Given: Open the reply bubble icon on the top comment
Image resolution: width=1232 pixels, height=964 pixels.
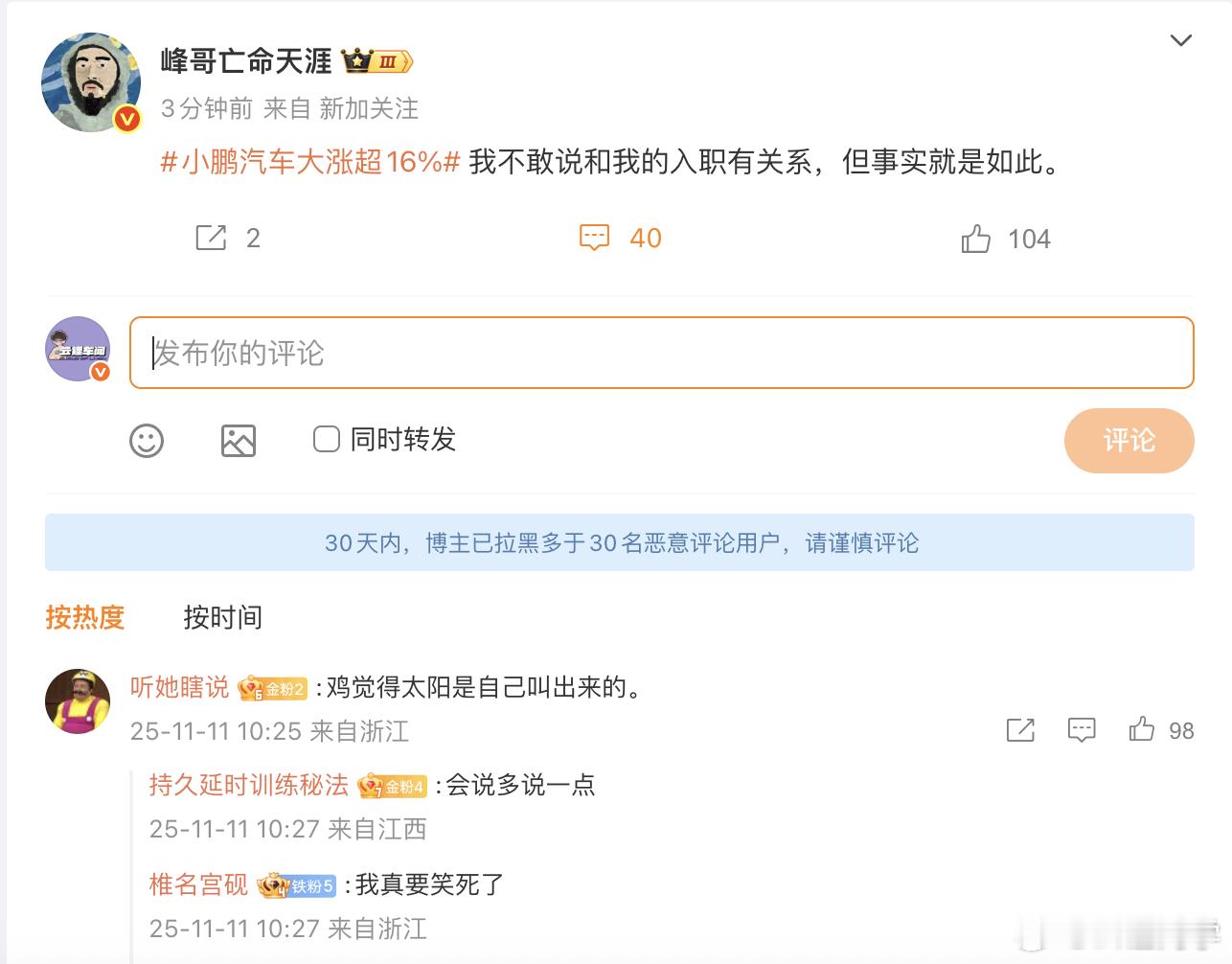Looking at the screenshot, I should (x=1082, y=730).
